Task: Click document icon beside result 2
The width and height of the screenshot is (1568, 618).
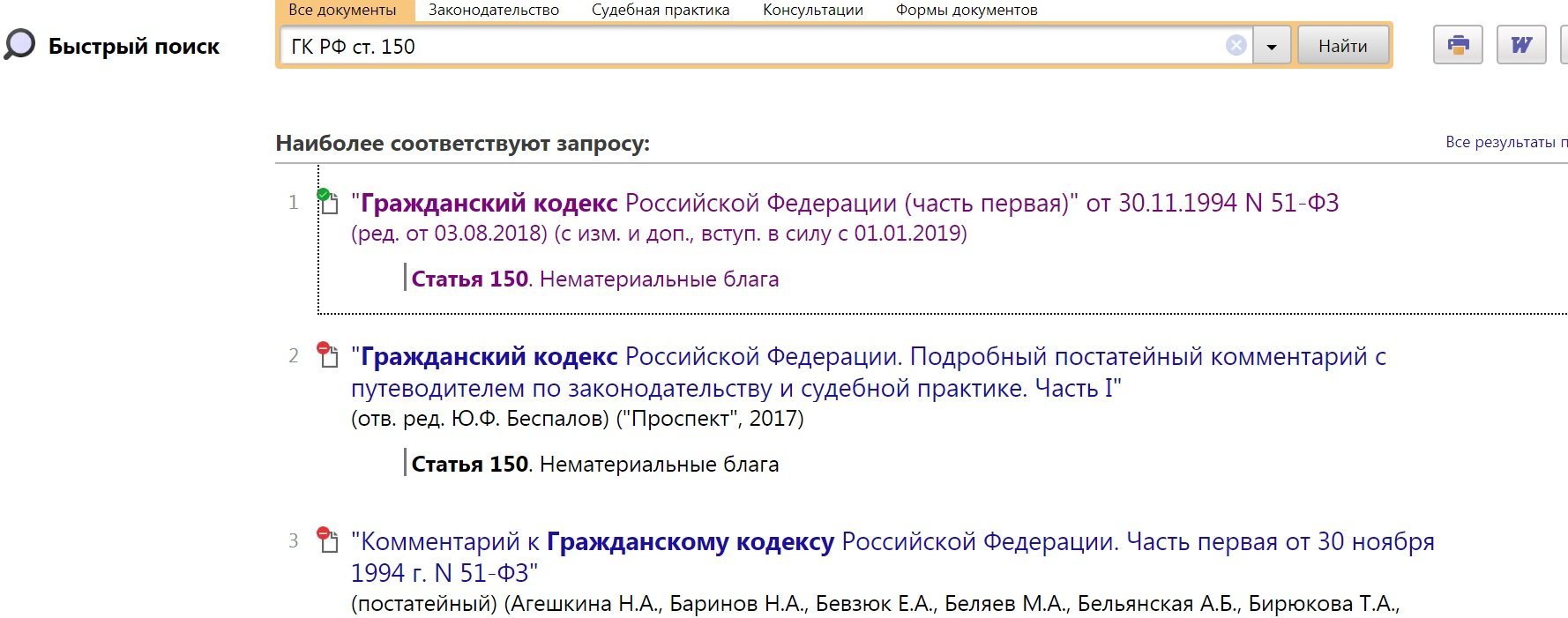Action: coord(328,355)
